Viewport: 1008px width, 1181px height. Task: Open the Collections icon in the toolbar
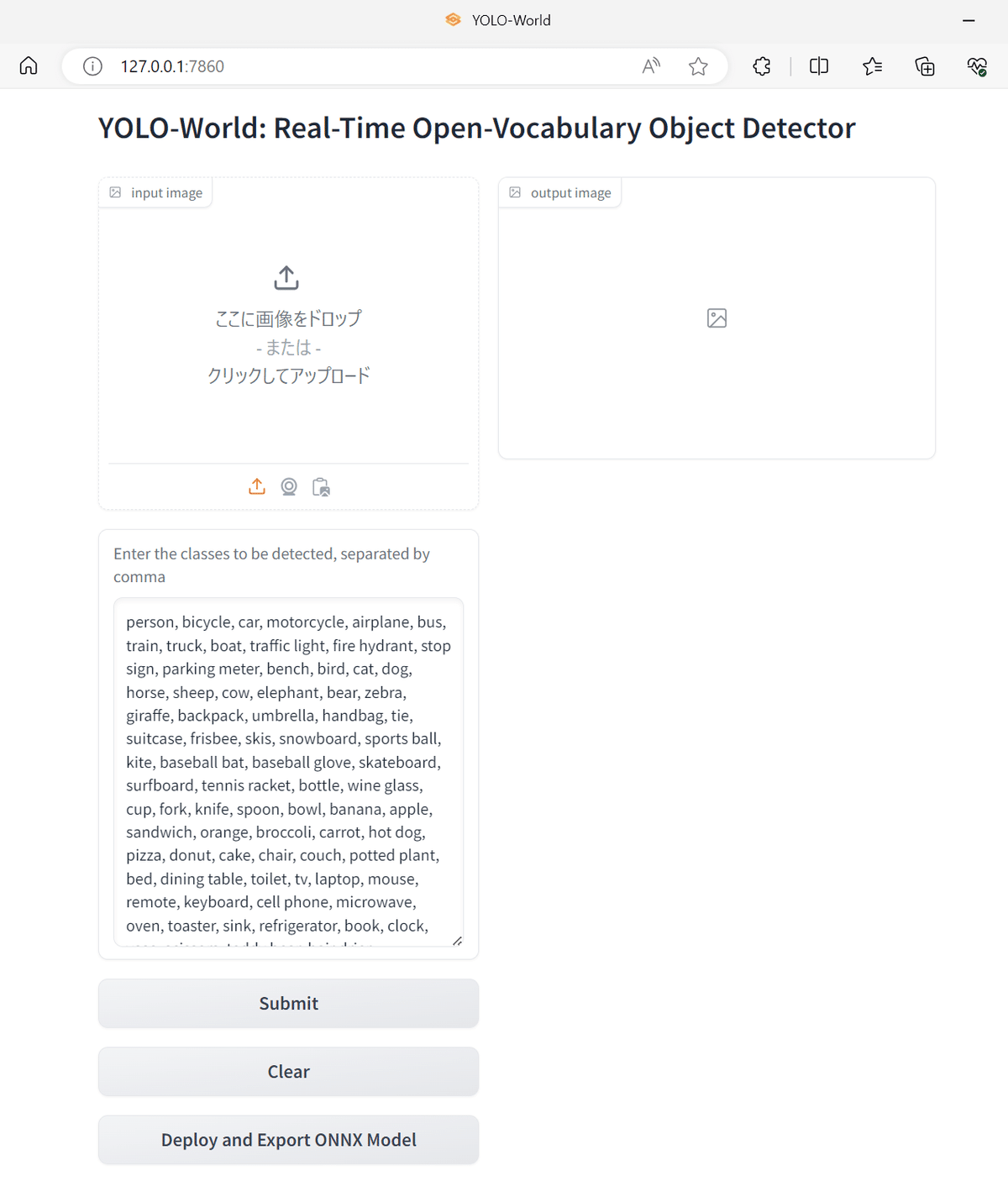924,66
